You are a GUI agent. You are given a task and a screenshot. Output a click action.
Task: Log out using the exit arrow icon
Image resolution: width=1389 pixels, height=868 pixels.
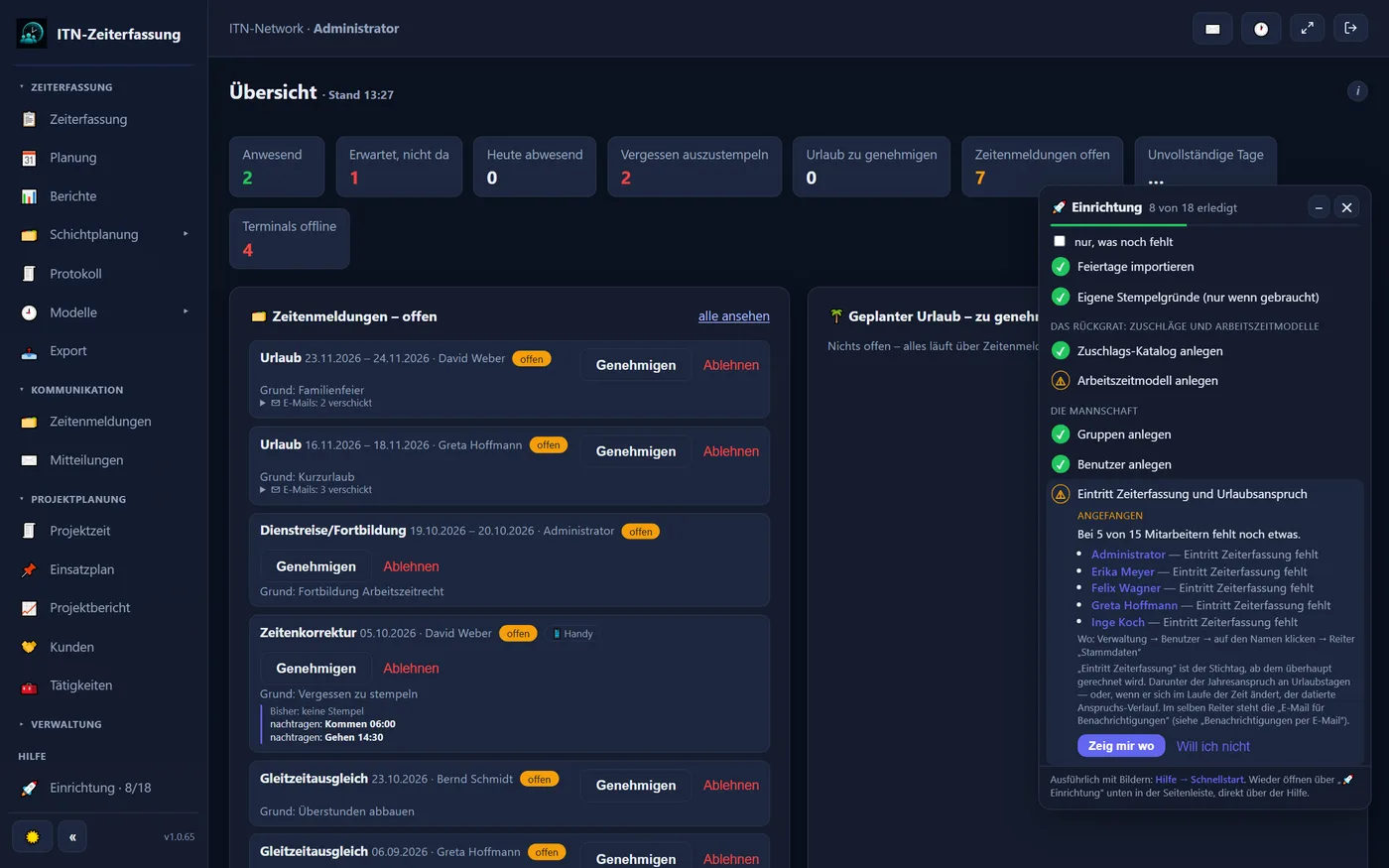pyautogui.click(x=1350, y=29)
